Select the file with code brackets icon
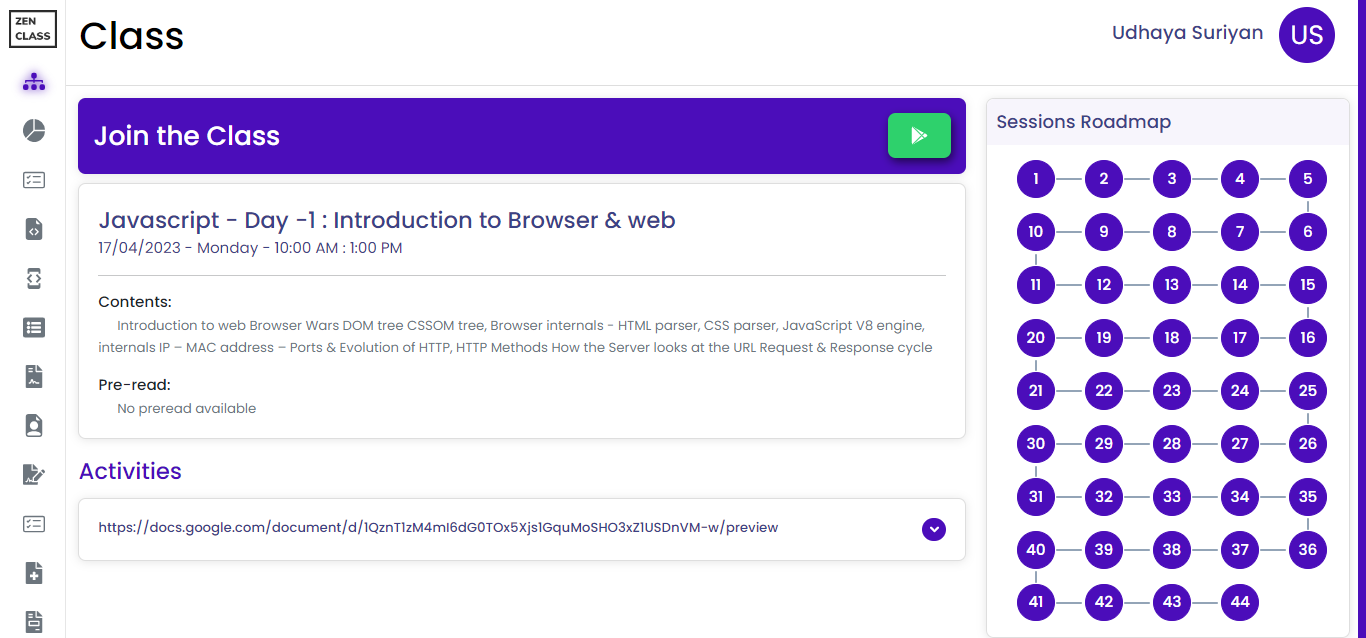 click(34, 229)
